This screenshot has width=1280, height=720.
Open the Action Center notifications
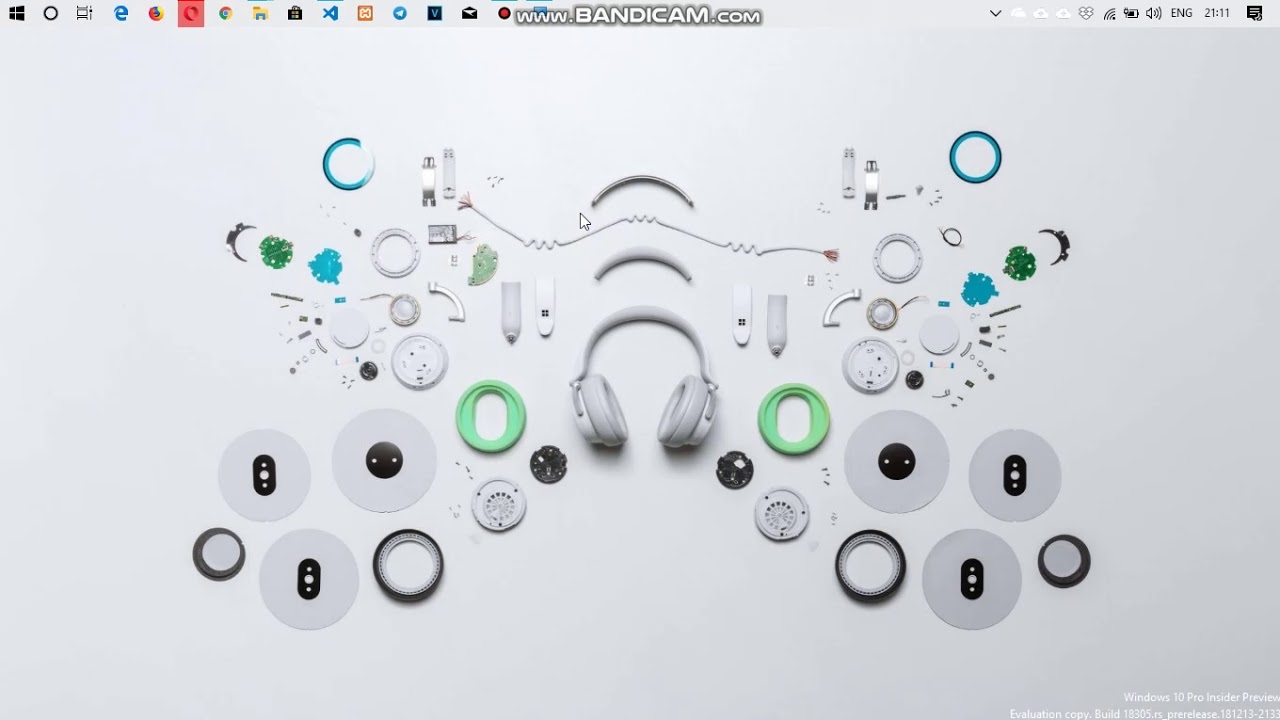[1255, 14]
